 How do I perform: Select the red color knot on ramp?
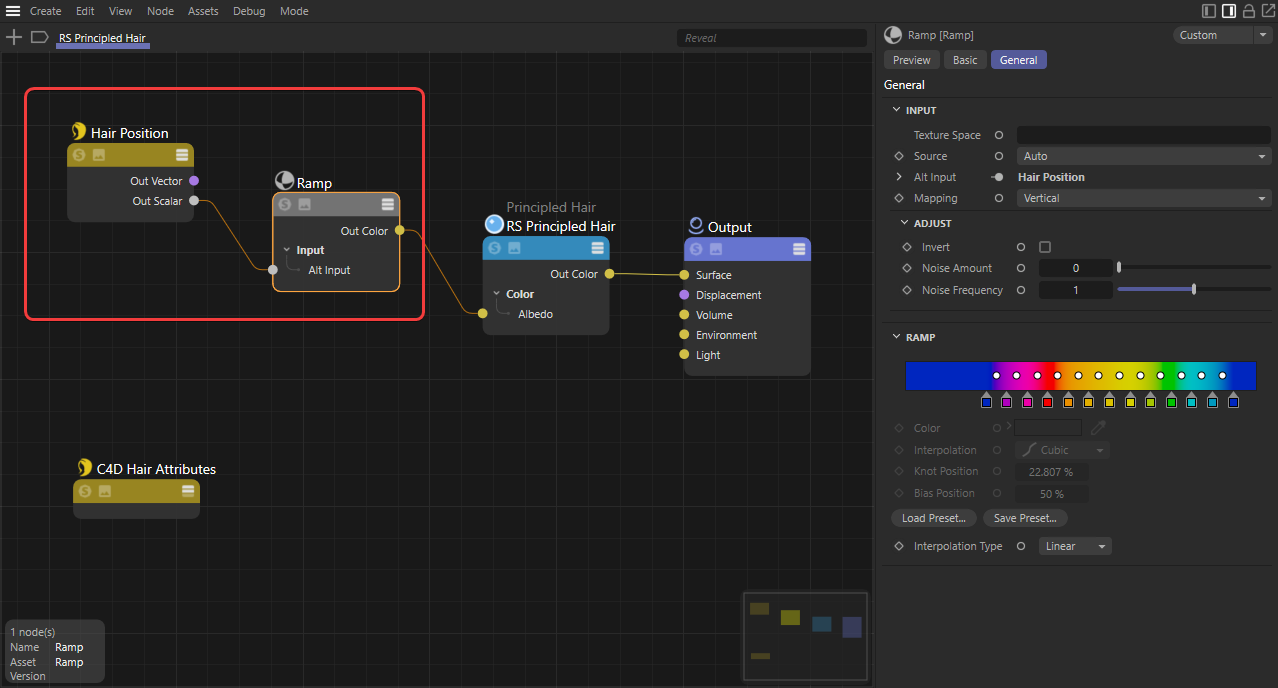1047,401
